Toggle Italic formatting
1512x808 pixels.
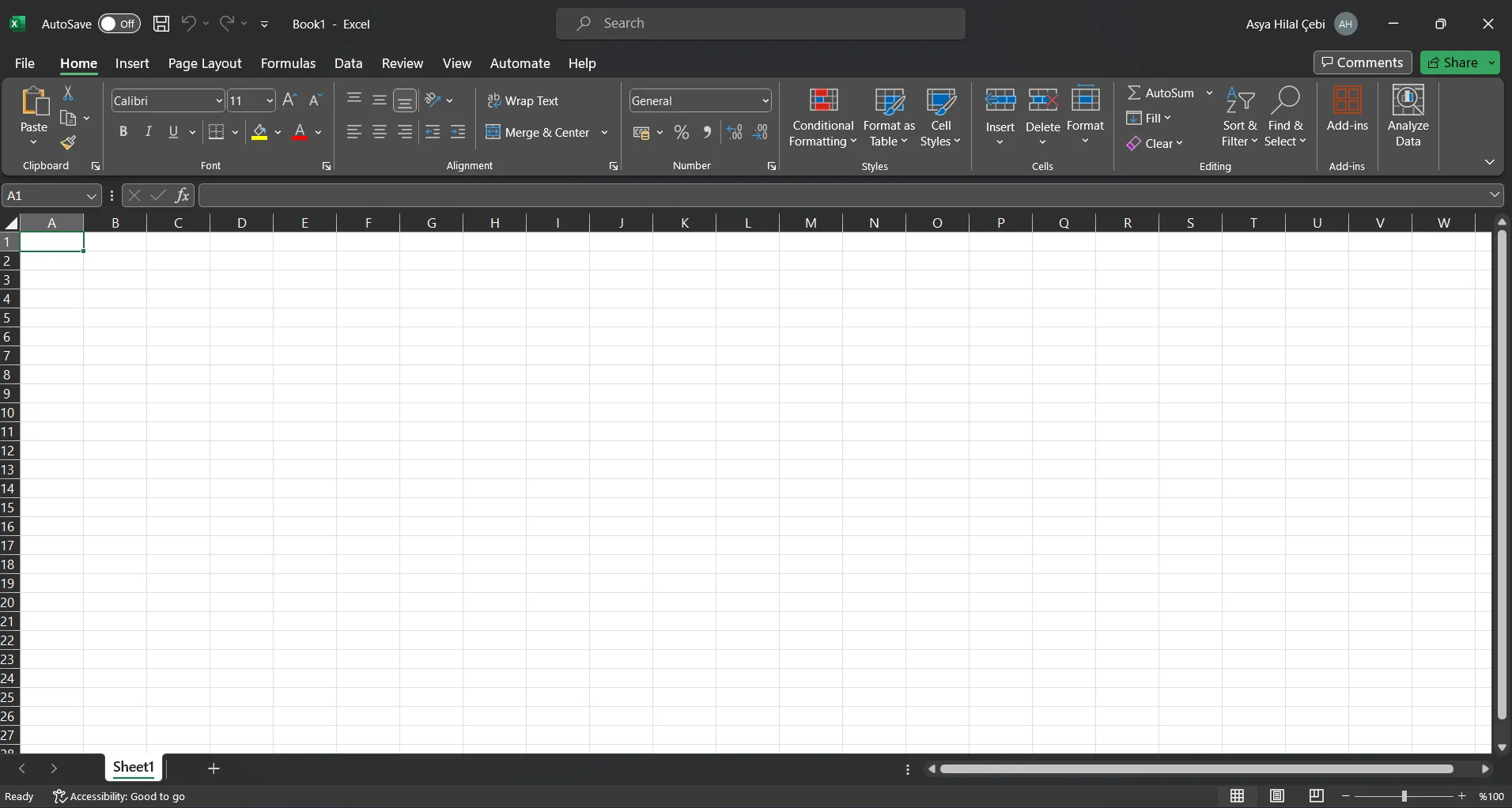[148, 132]
